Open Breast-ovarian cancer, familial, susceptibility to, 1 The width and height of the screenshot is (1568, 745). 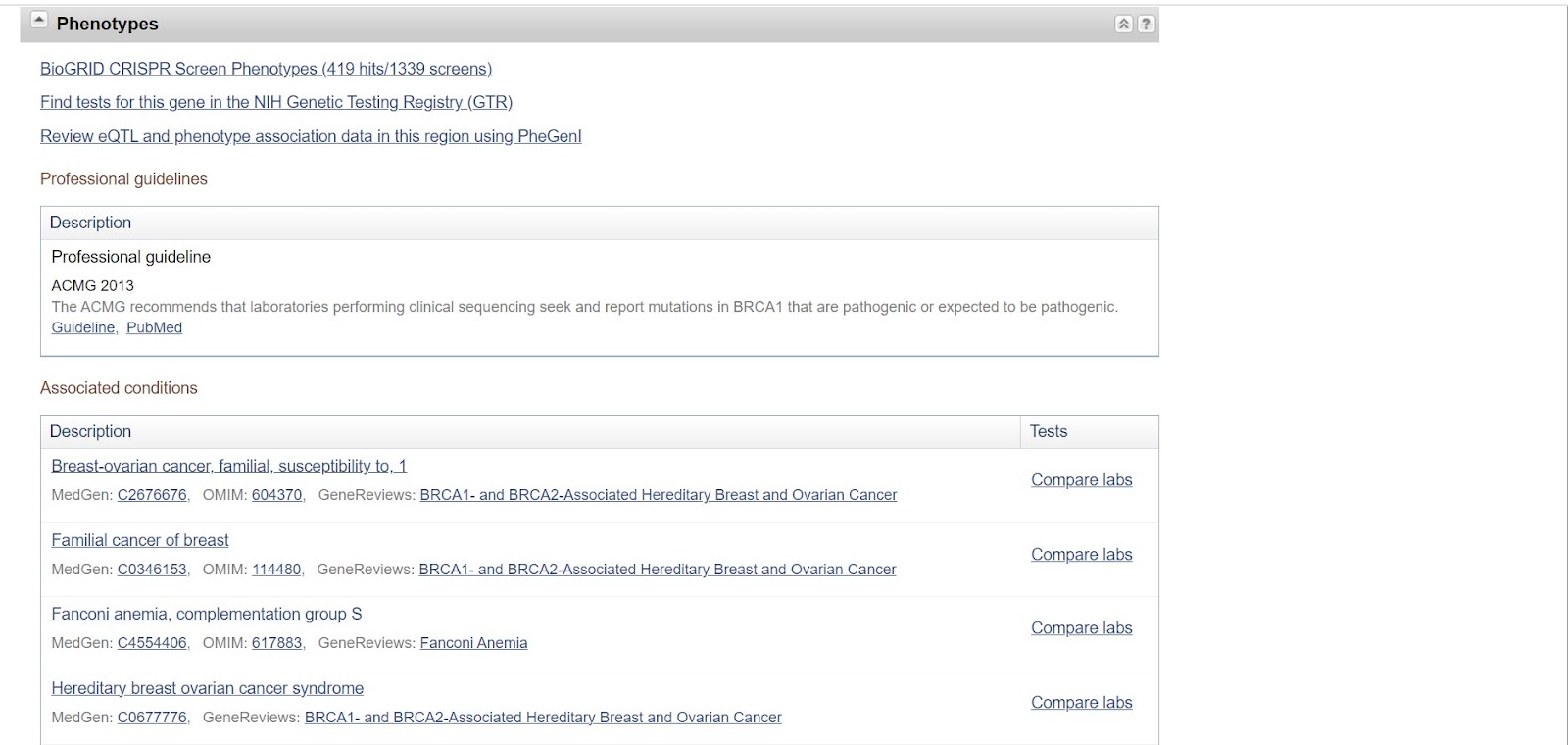tap(229, 466)
